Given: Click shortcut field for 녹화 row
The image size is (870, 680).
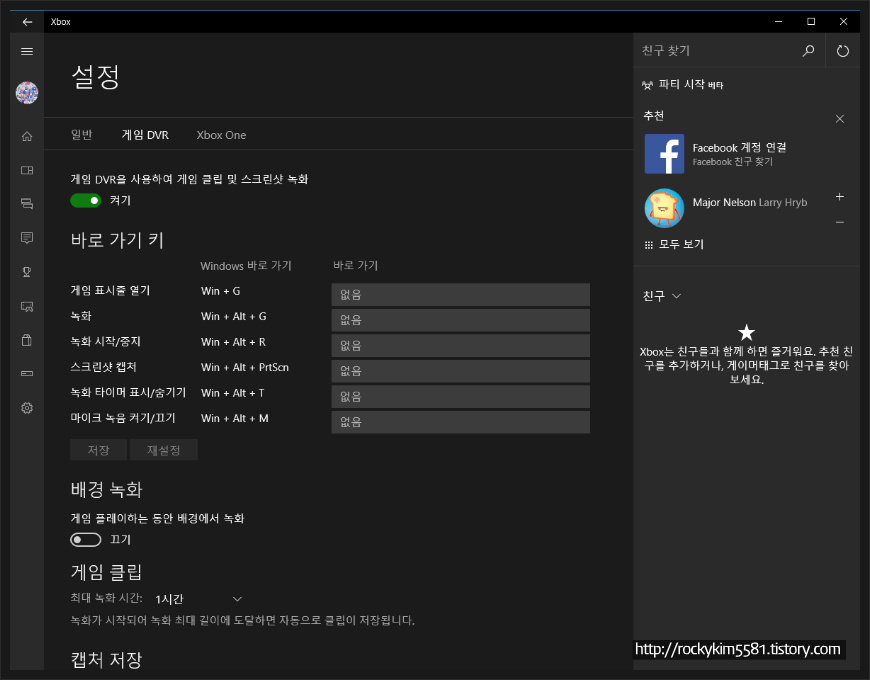Looking at the screenshot, I should click(461, 320).
